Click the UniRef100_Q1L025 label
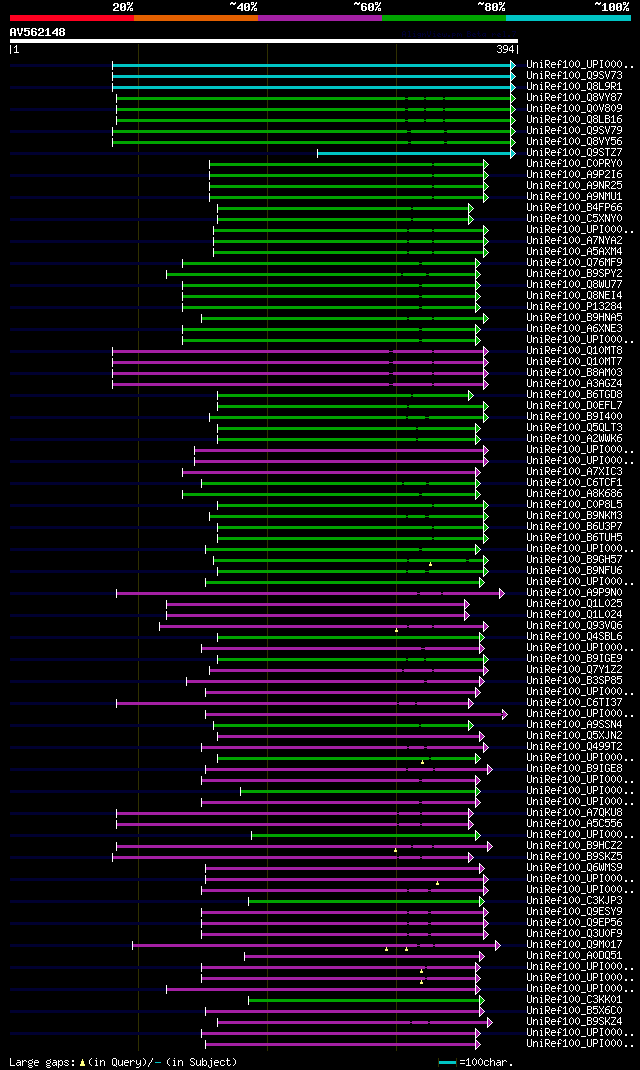Image resolution: width=640 pixels, height=1070 pixels. tap(574, 603)
